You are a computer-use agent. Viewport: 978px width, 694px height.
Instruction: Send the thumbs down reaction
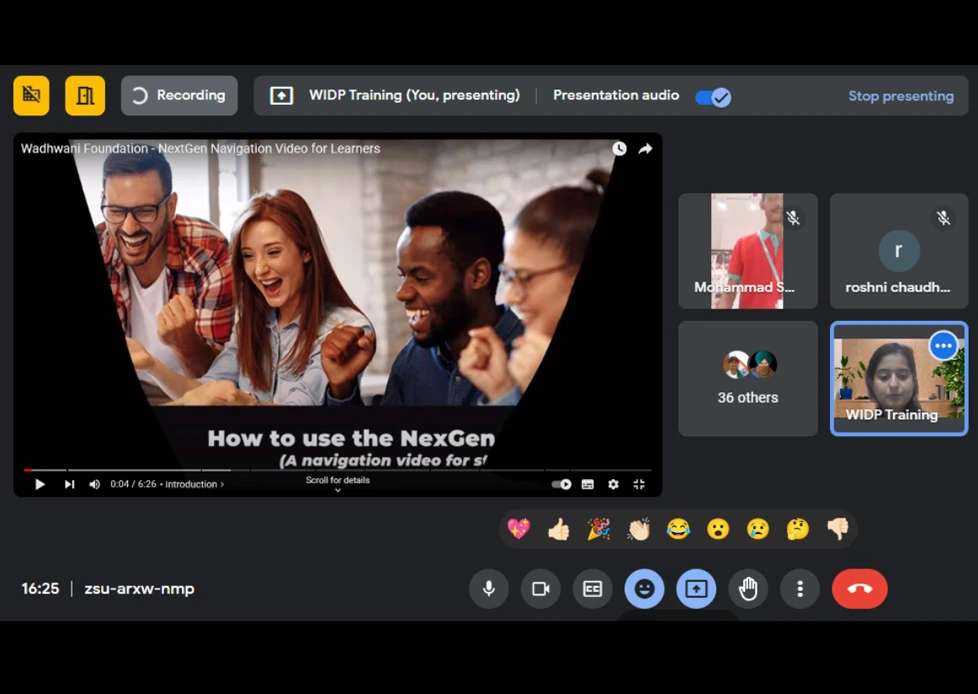[x=838, y=529]
